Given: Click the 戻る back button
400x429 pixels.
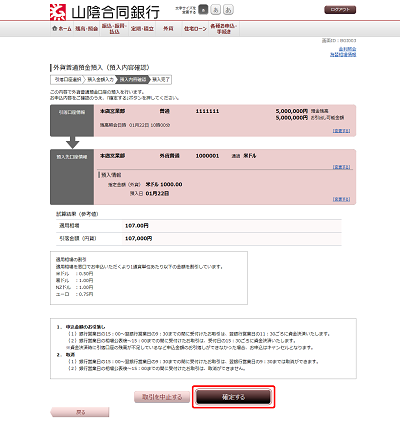Looking at the screenshot, I should [80, 412].
